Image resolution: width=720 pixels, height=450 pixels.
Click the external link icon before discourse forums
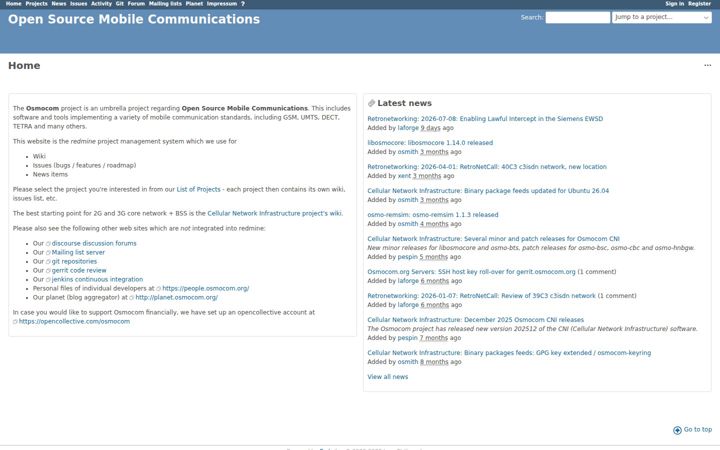point(48,244)
